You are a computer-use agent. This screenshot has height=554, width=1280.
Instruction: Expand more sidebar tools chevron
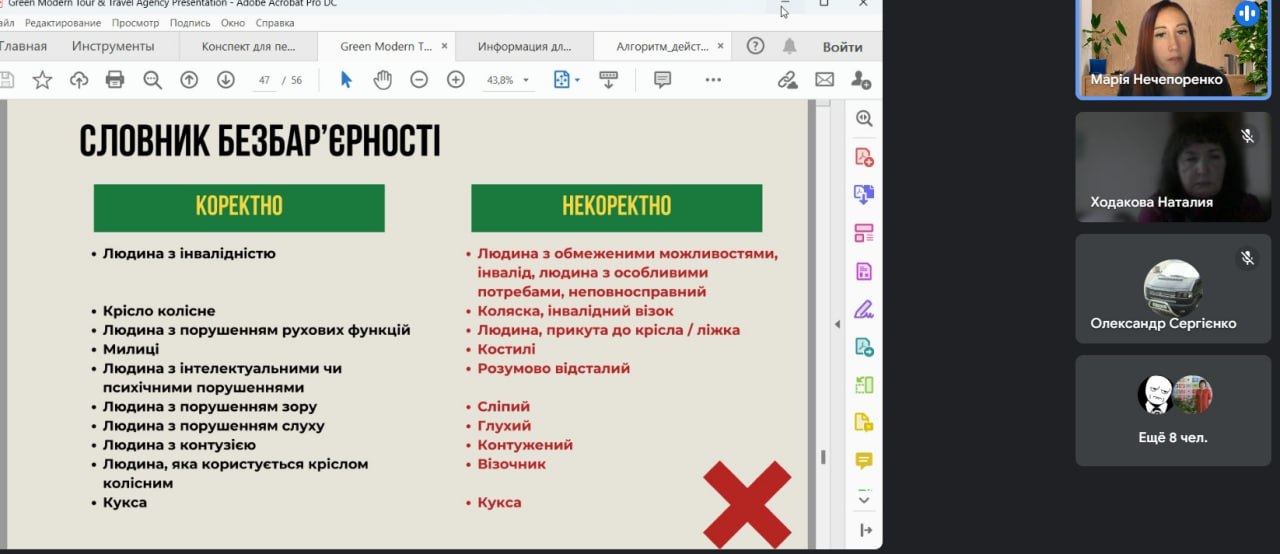click(x=864, y=497)
